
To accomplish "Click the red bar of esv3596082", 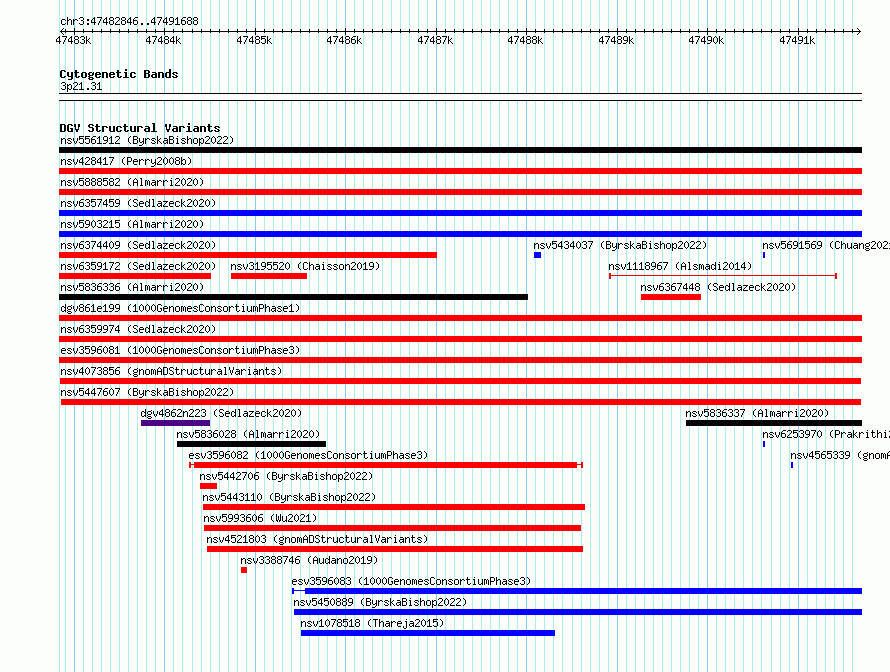I will click(x=386, y=465).
